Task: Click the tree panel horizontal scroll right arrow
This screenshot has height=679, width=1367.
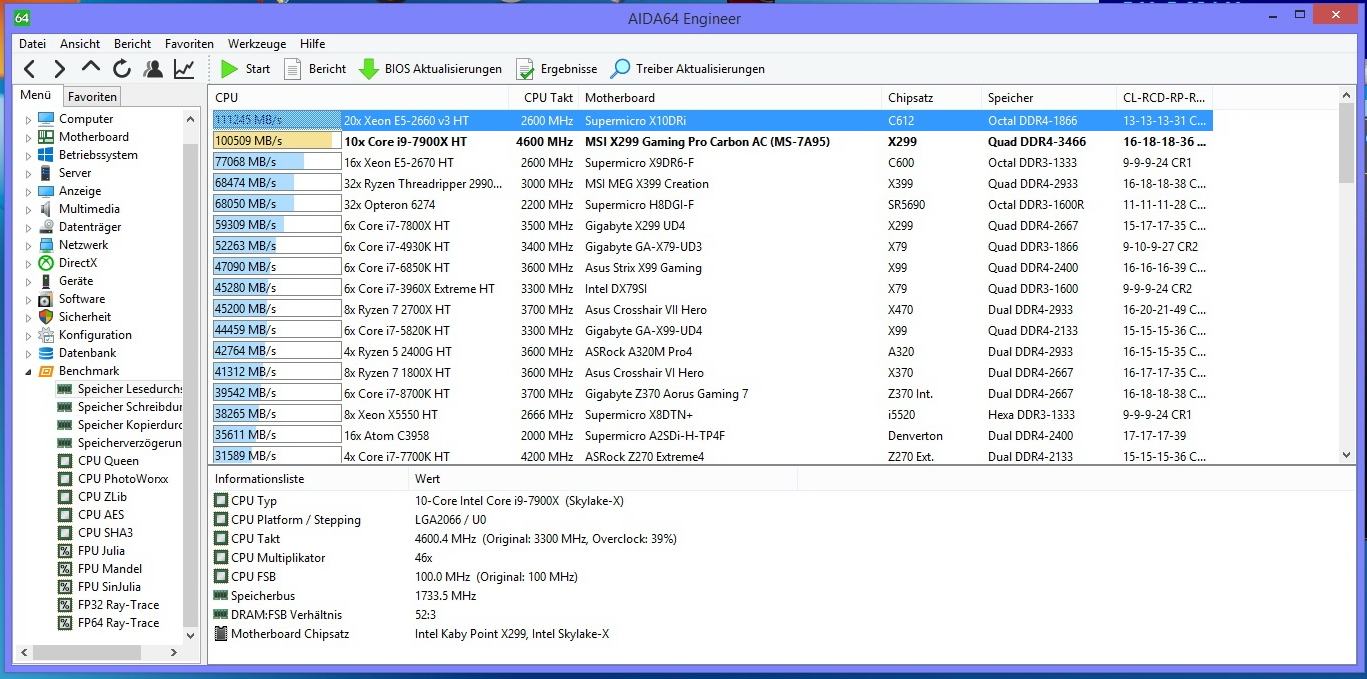Action: pos(173,652)
